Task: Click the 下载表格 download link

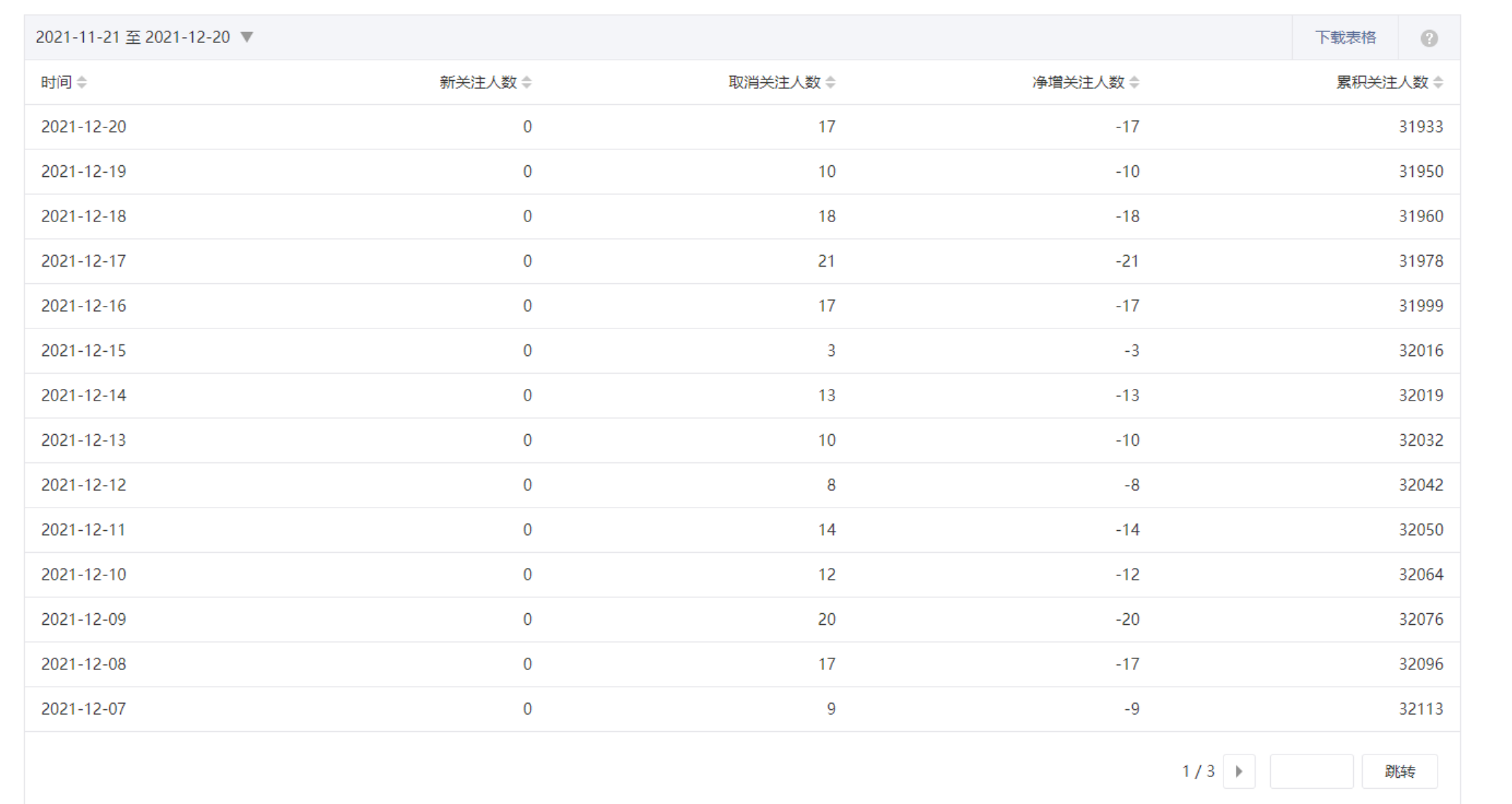Action: pos(1345,38)
